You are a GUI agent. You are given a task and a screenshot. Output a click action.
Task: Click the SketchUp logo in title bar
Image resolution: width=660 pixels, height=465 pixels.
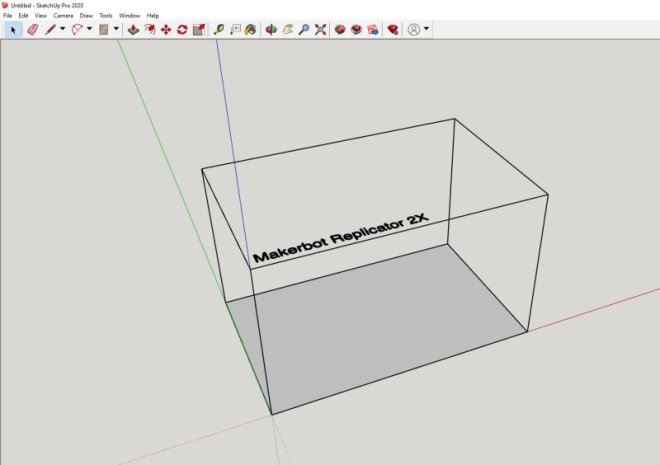[5, 5]
